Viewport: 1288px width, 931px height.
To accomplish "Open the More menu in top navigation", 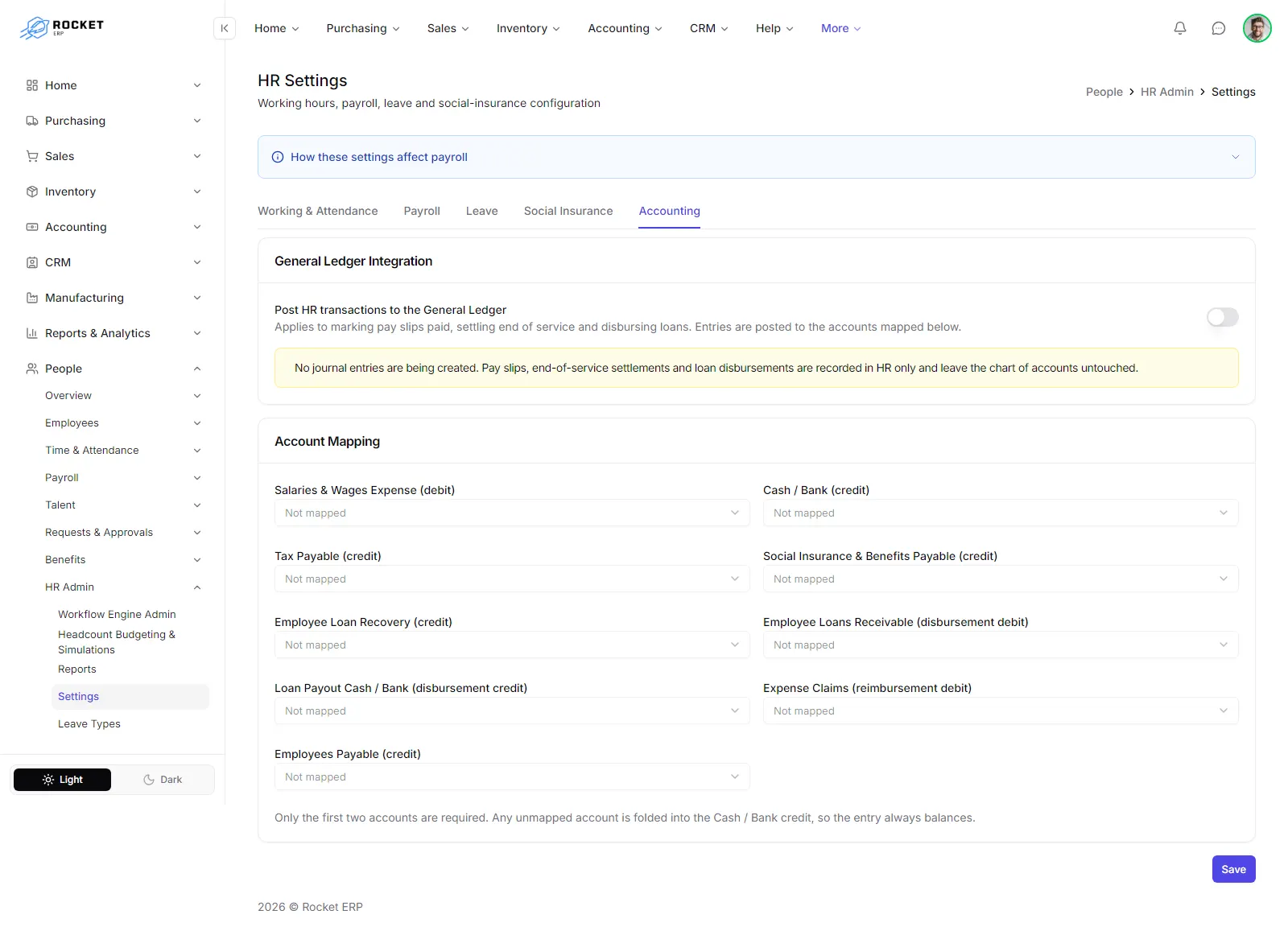I will (841, 28).
